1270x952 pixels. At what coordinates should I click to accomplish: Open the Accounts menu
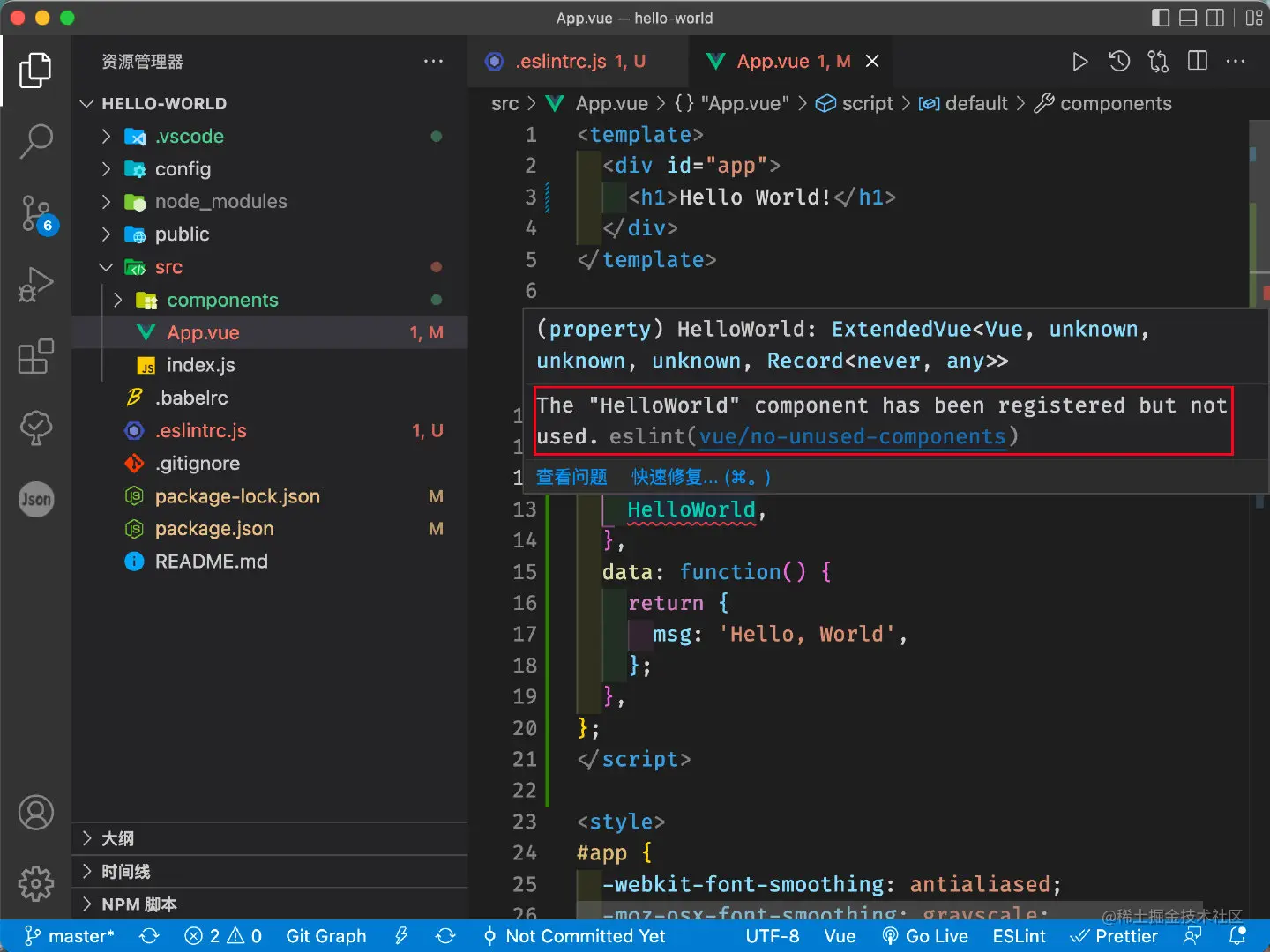coord(35,812)
